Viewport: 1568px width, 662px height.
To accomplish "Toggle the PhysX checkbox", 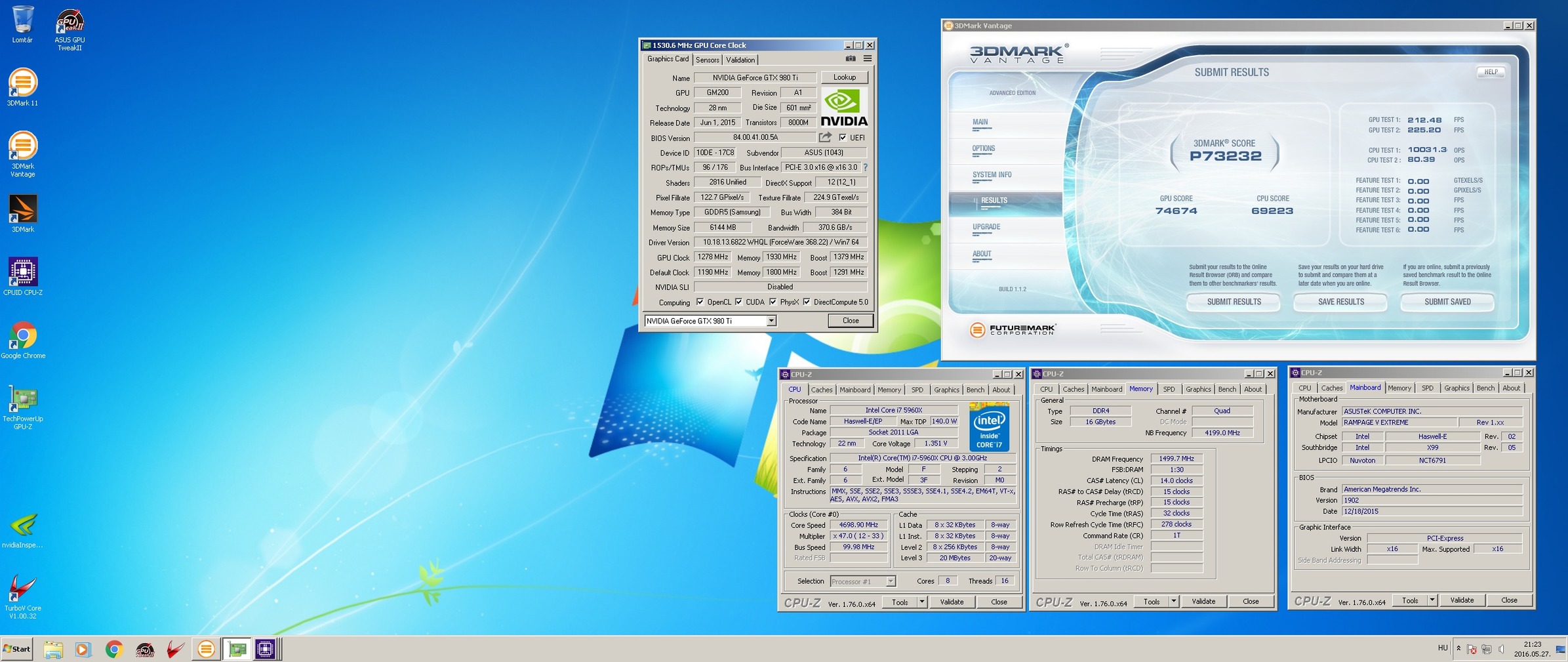I will (x=773, y=302).
